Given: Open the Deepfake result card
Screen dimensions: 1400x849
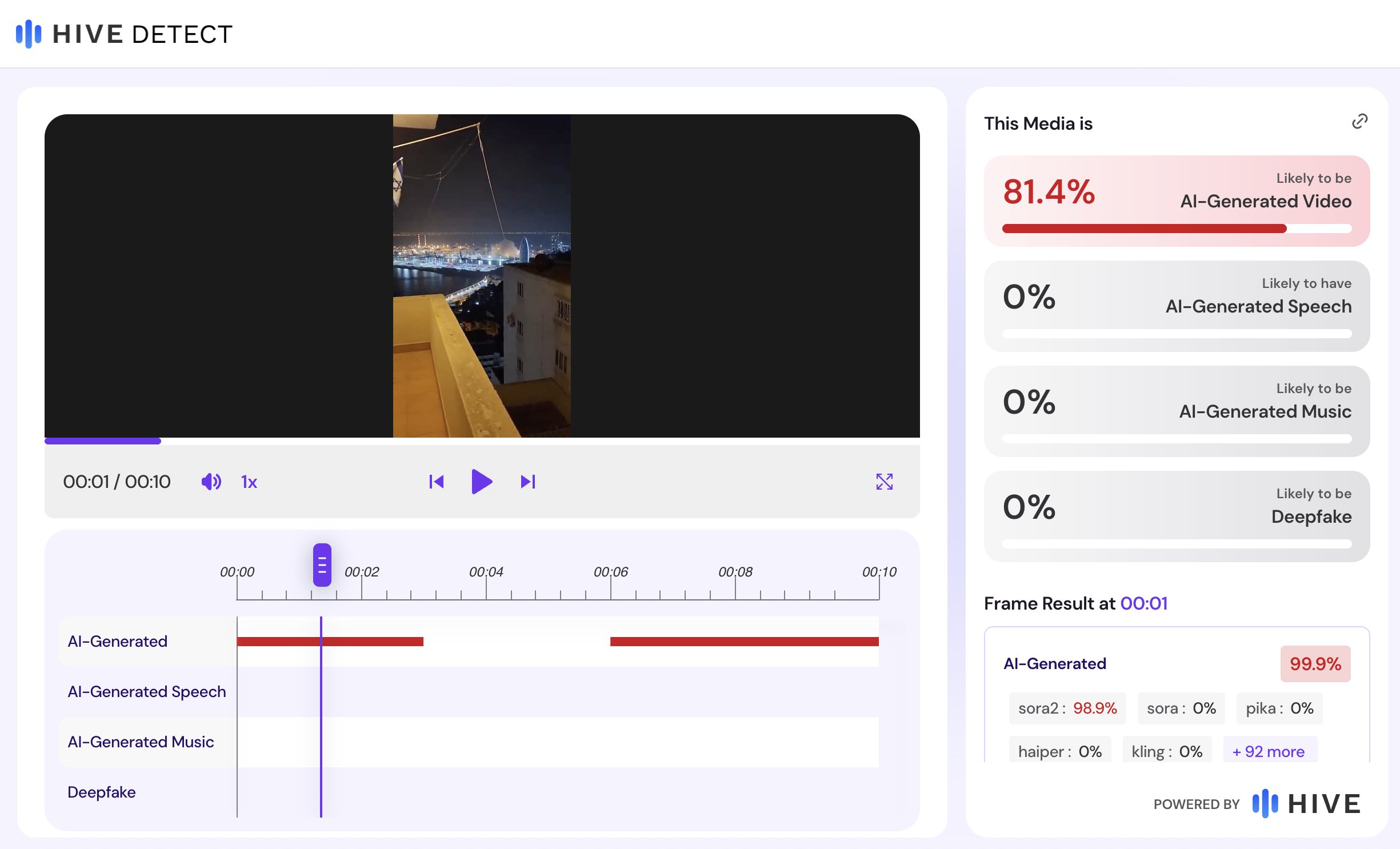Looking at the screenshot, I should [x=1176, y=516].
